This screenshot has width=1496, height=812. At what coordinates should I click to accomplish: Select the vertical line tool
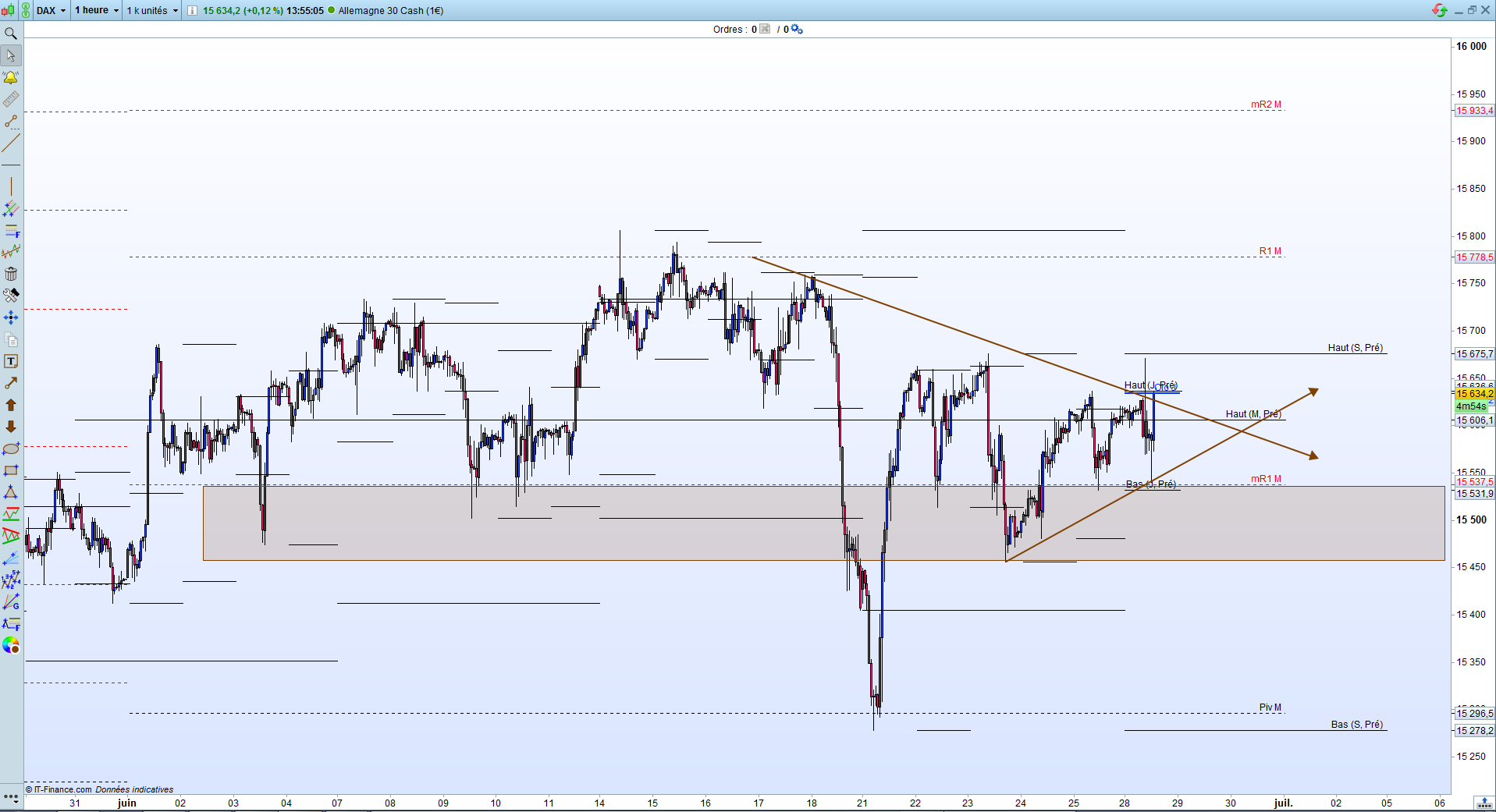(x=11, y=186)
